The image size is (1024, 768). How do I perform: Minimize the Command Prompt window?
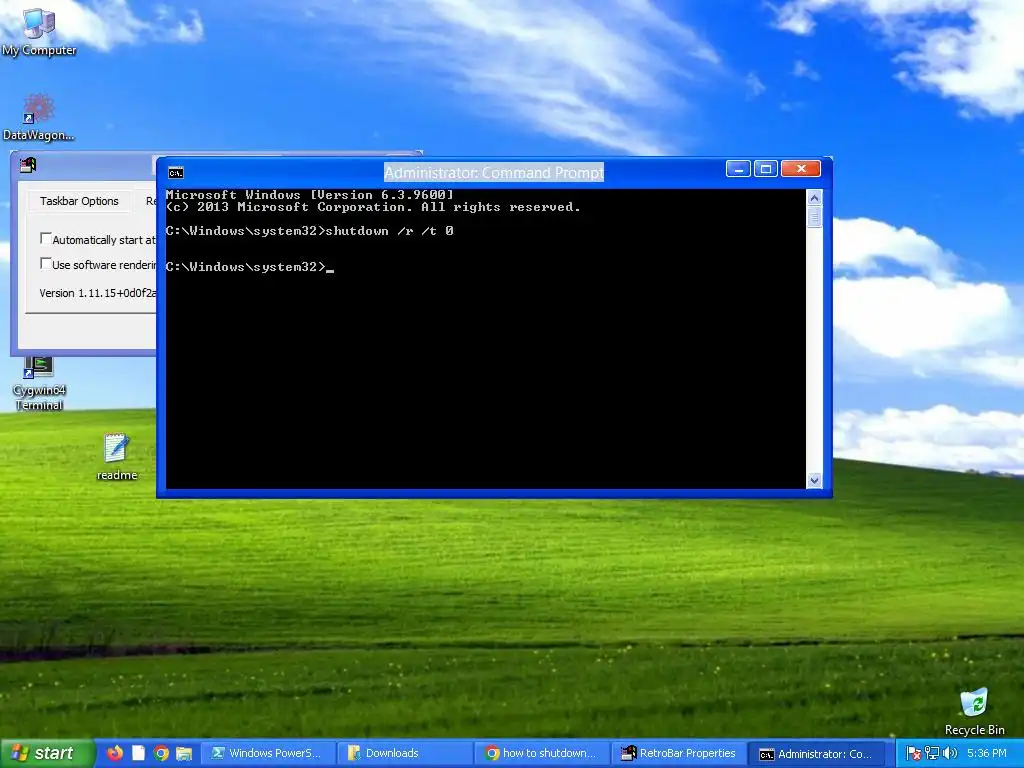point(738,169)
